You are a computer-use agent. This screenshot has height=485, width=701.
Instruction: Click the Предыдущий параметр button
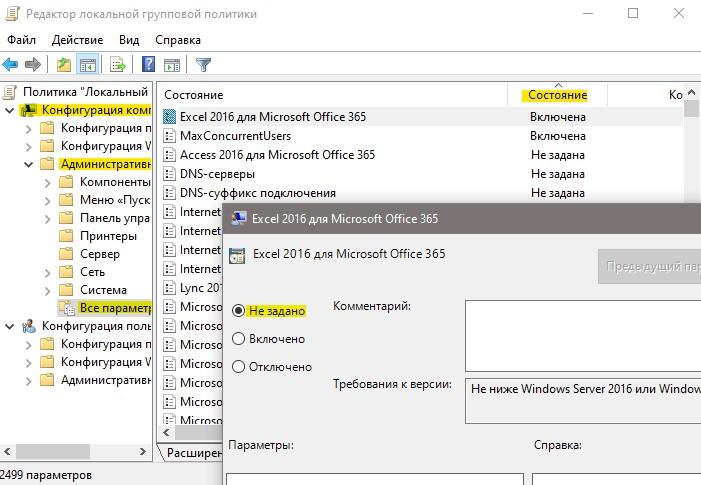click(x=649, y=266)
